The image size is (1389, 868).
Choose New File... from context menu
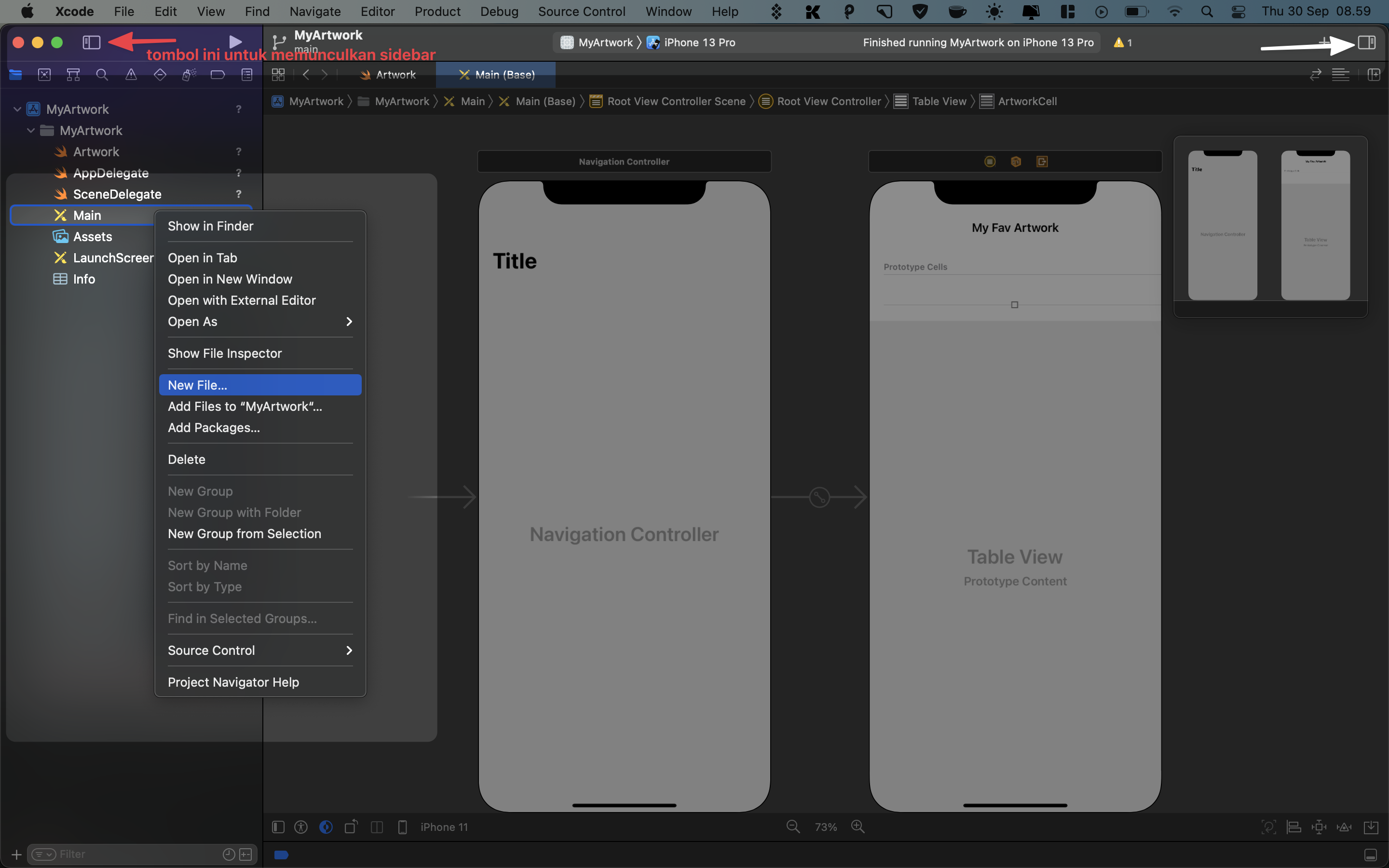(260, 385)
